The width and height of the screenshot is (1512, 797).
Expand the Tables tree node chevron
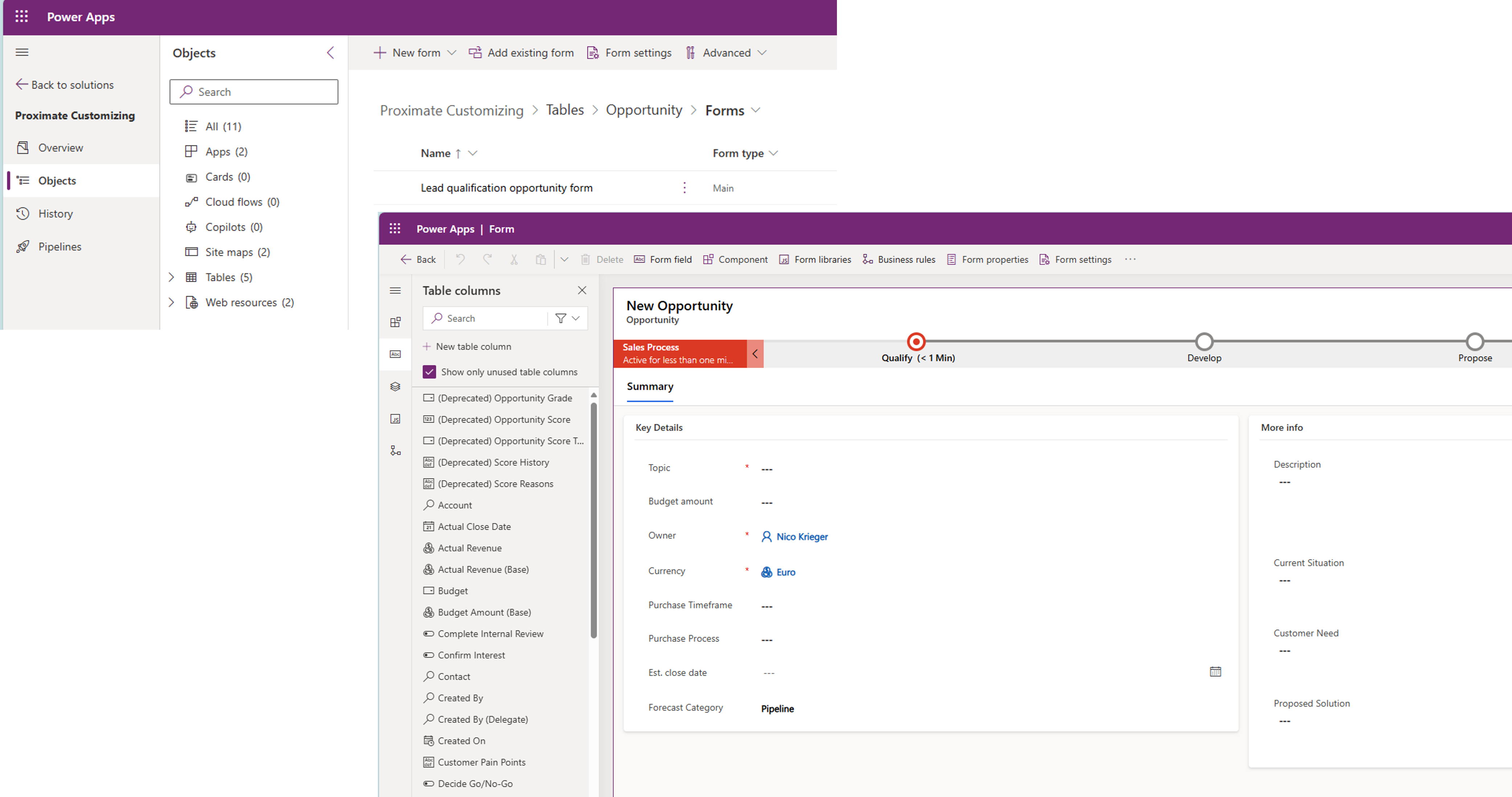pos(171,277)
